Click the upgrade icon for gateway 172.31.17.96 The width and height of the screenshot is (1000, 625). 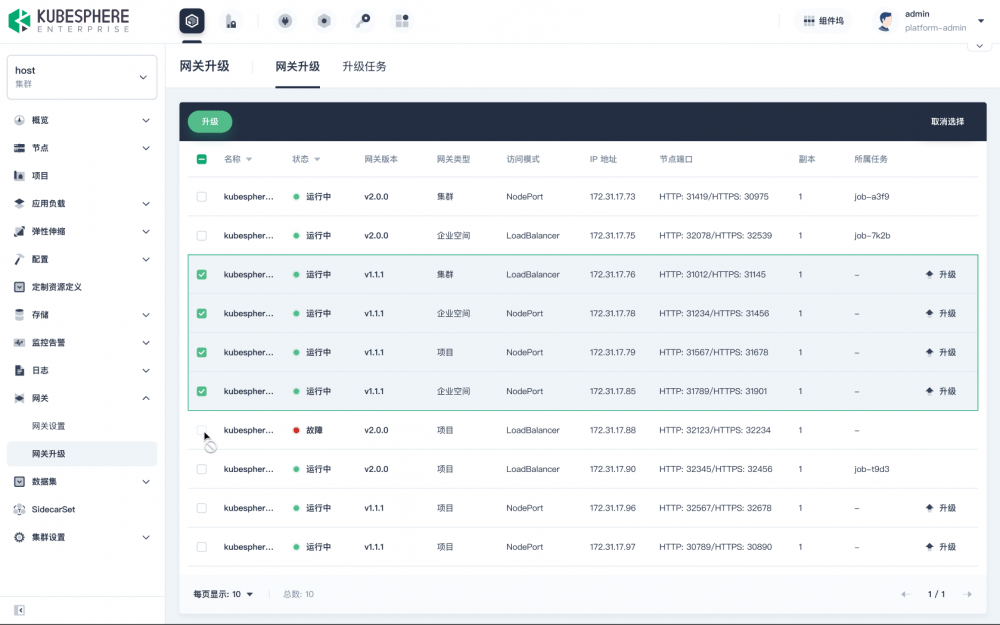tap(940, 508)
